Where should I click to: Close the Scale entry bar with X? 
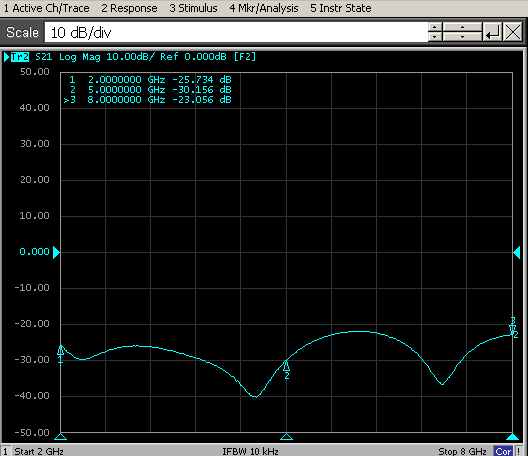coord(513,32)
